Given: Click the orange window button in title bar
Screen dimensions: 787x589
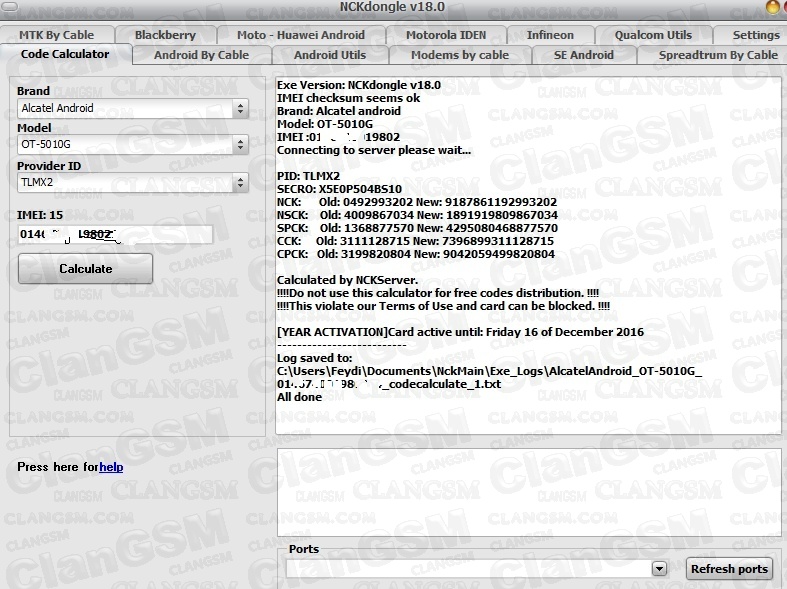Looking at the screenshot, I should [x=773, y=7].
